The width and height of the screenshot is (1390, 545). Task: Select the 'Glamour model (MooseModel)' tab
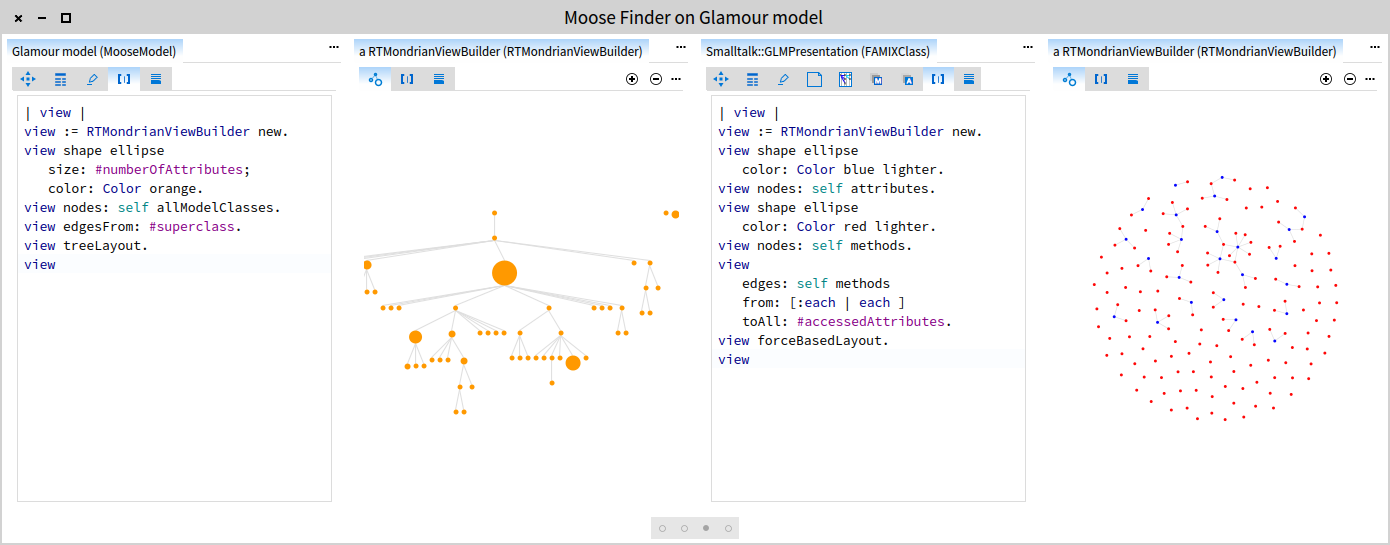[x=94, y=50]
